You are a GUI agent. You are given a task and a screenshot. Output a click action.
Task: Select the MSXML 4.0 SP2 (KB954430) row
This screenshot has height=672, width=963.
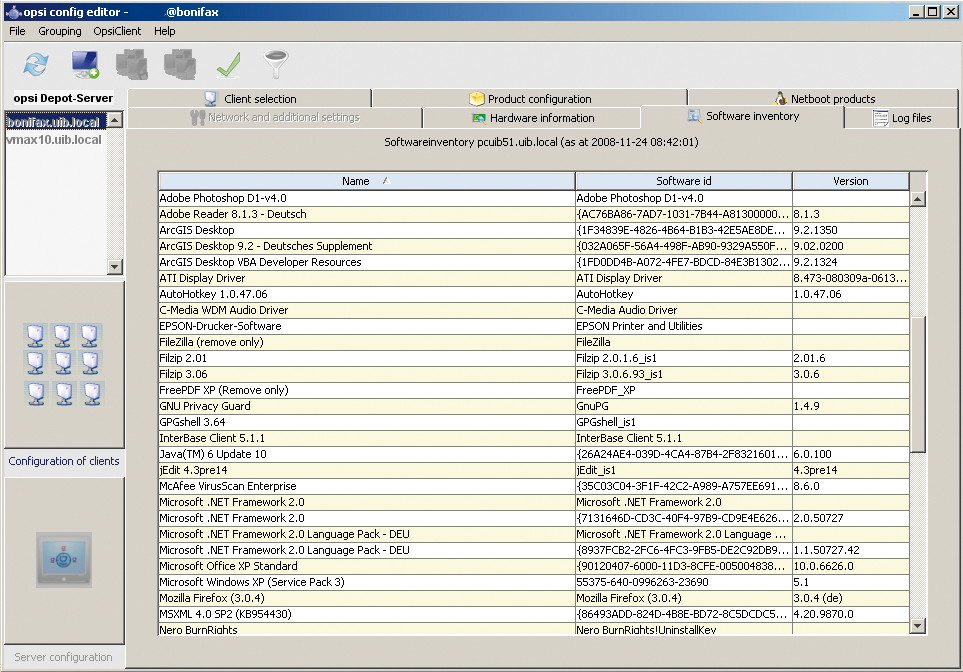534,614
